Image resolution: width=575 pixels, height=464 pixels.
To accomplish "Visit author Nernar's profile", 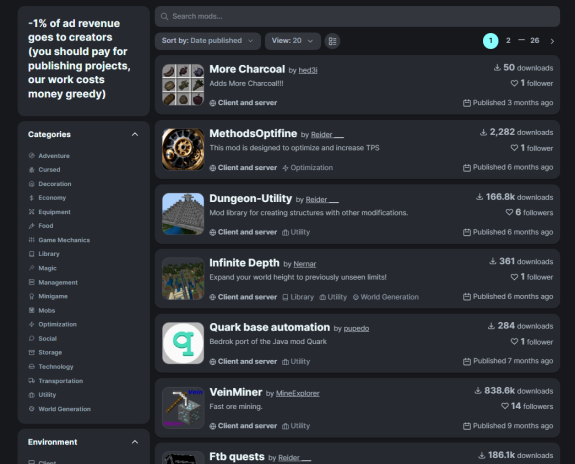I will [x=305, y=264].
